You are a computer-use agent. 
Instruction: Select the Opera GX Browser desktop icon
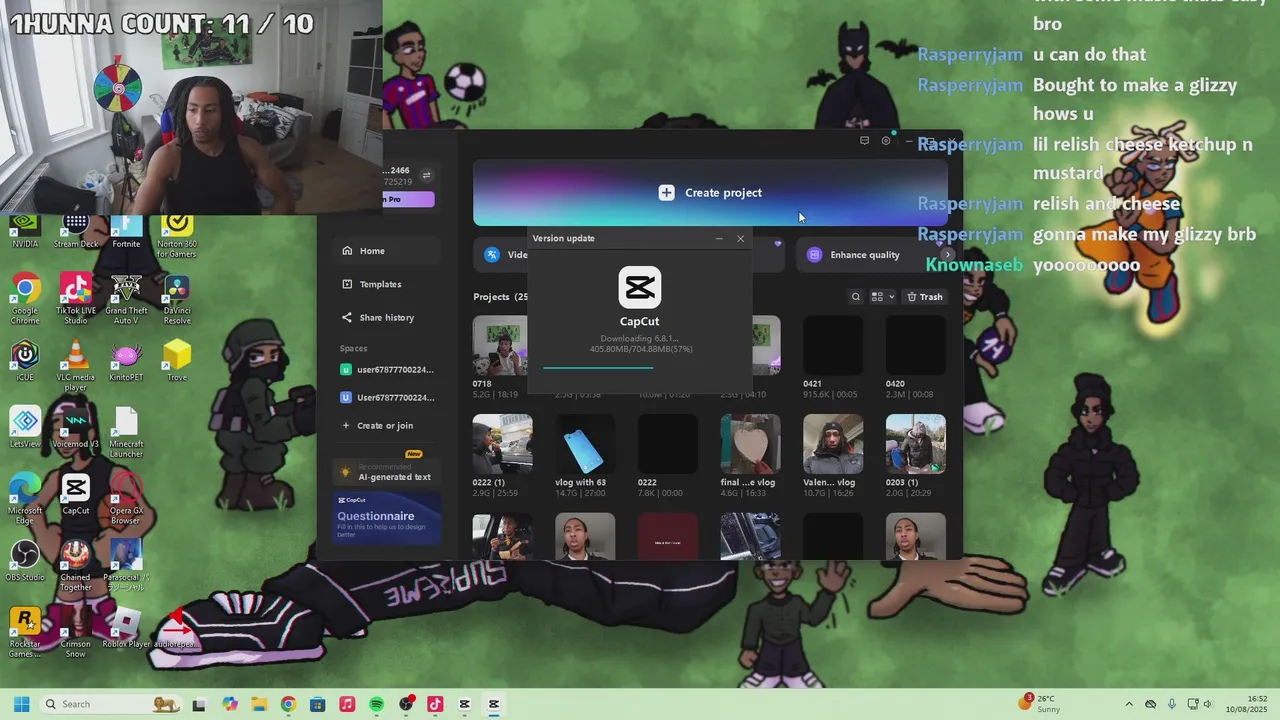tap(126, 499)
